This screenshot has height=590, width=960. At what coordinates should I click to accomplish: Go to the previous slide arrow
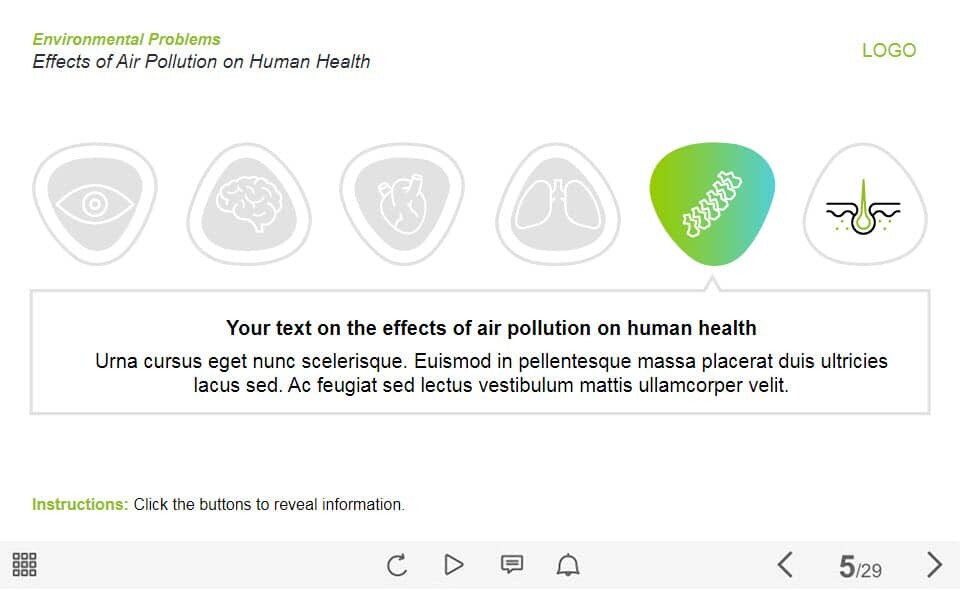point(786,564)
